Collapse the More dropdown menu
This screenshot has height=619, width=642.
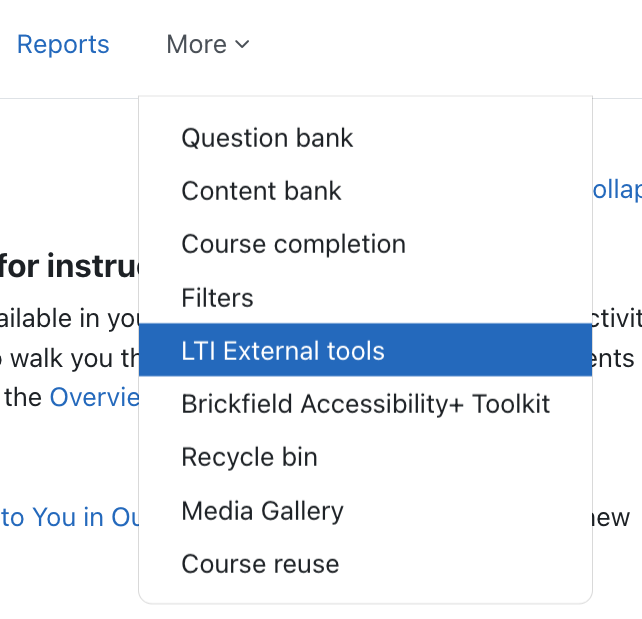pyautogui.click(x=208, y=44)
